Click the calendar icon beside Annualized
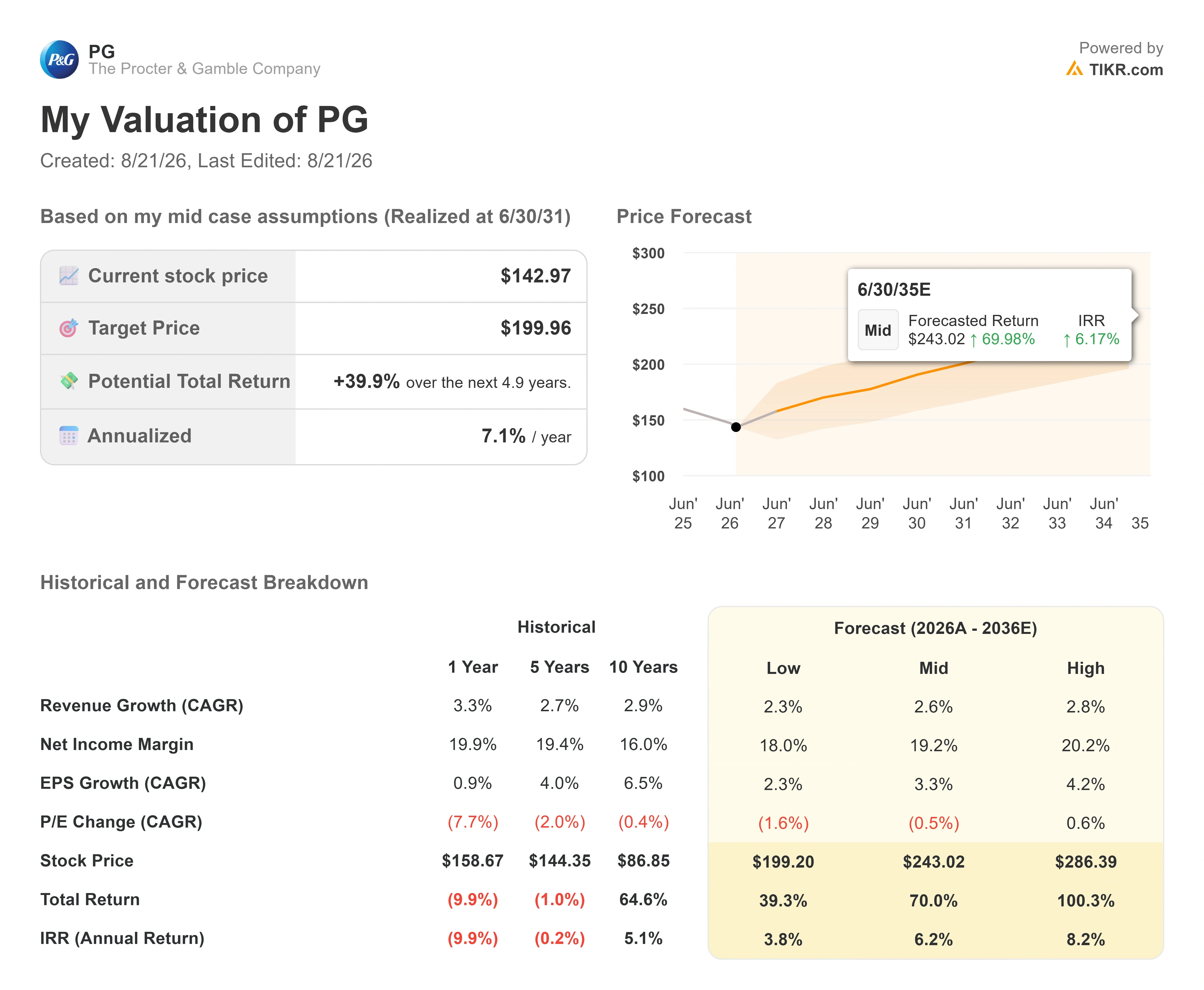 pyautogui.click(x=69, y=436)
